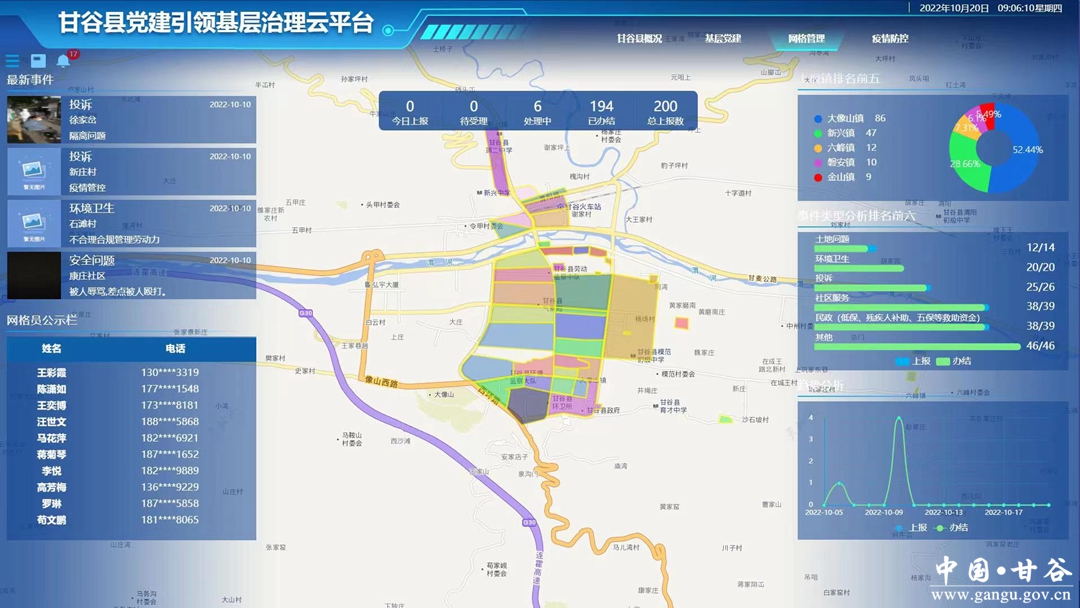
Task: Toggle 办结 series in the bar chart legend
Action: (953, 361)
